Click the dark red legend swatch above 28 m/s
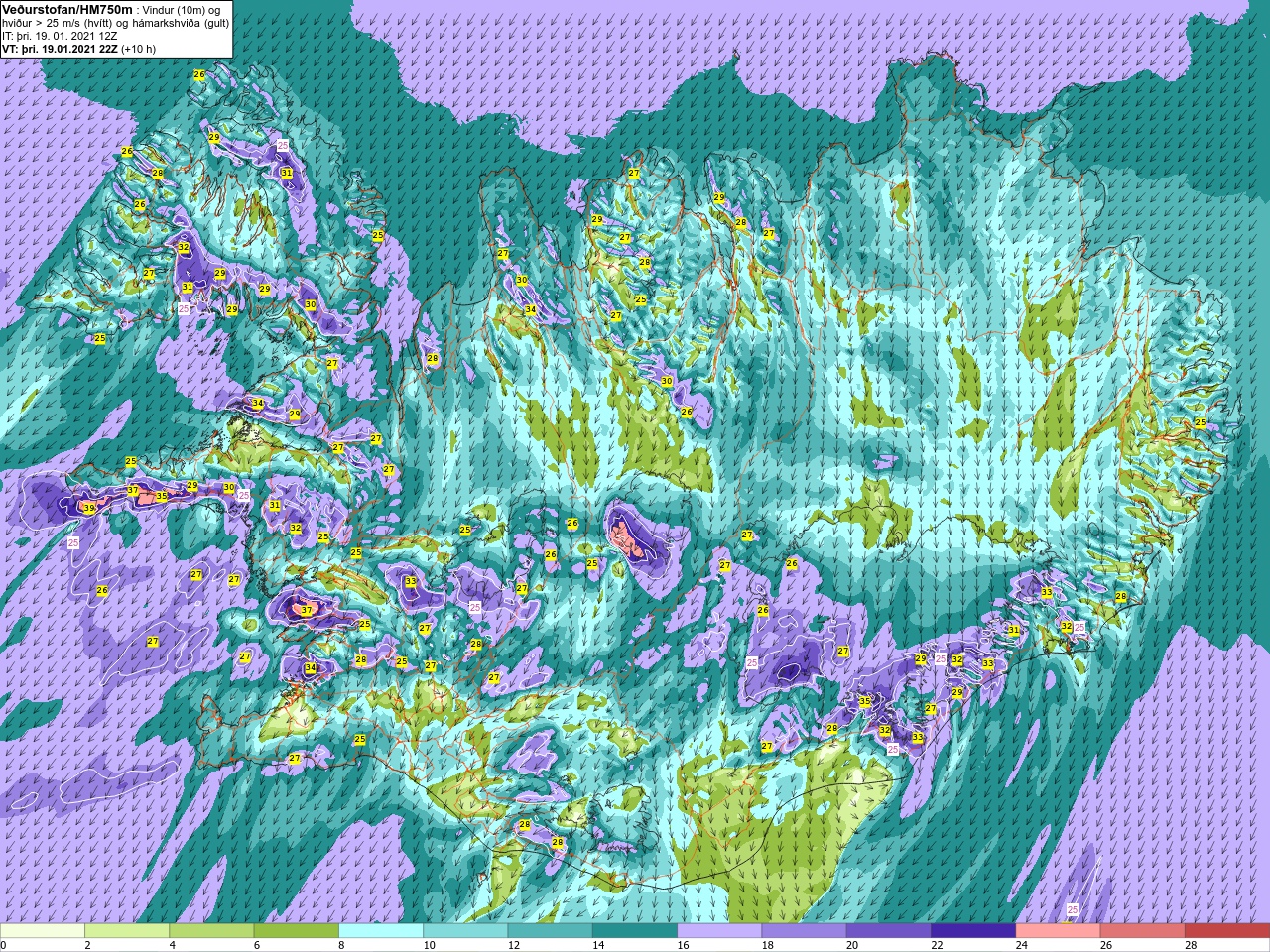 point(1227,931)
